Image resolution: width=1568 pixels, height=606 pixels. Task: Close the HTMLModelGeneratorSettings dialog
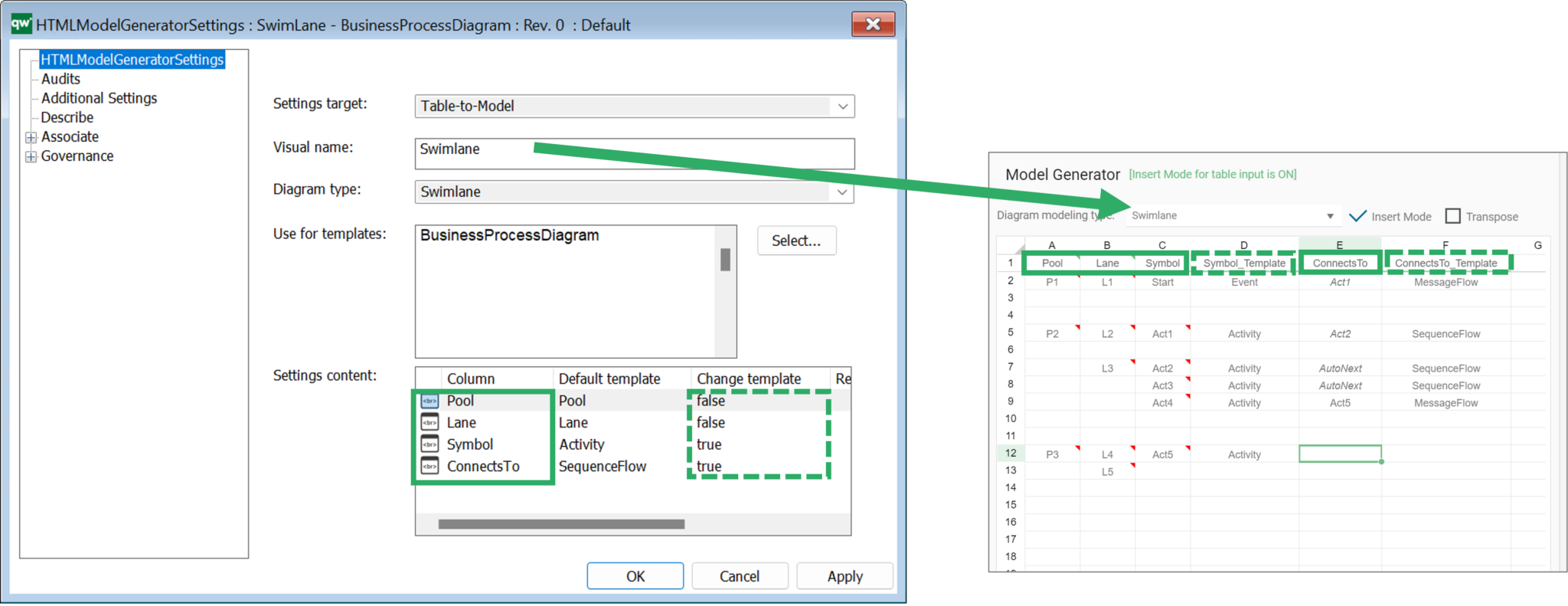point(873,25)
